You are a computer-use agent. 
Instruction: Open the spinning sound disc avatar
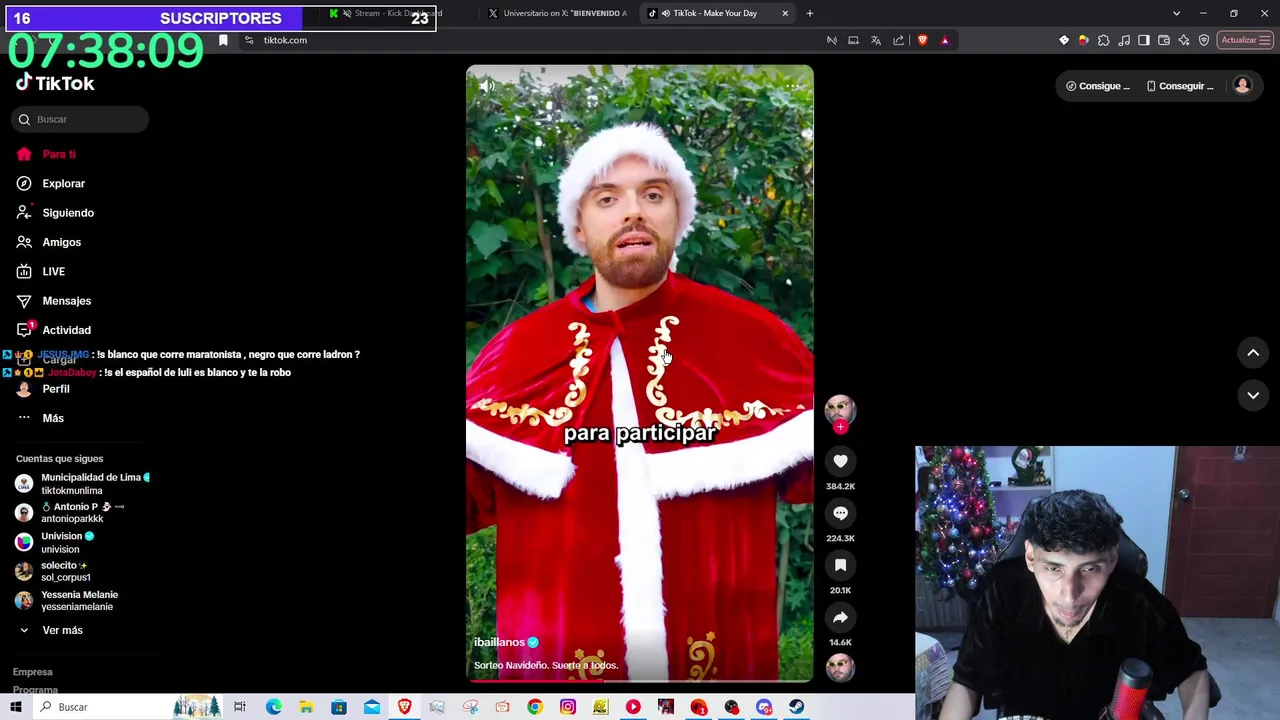(840, 667)
